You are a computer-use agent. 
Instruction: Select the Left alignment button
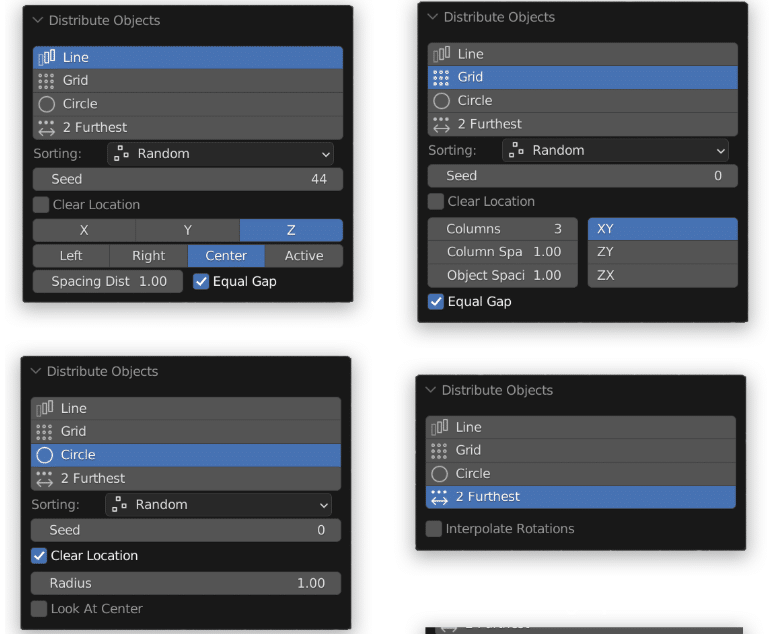coord(71,256)
